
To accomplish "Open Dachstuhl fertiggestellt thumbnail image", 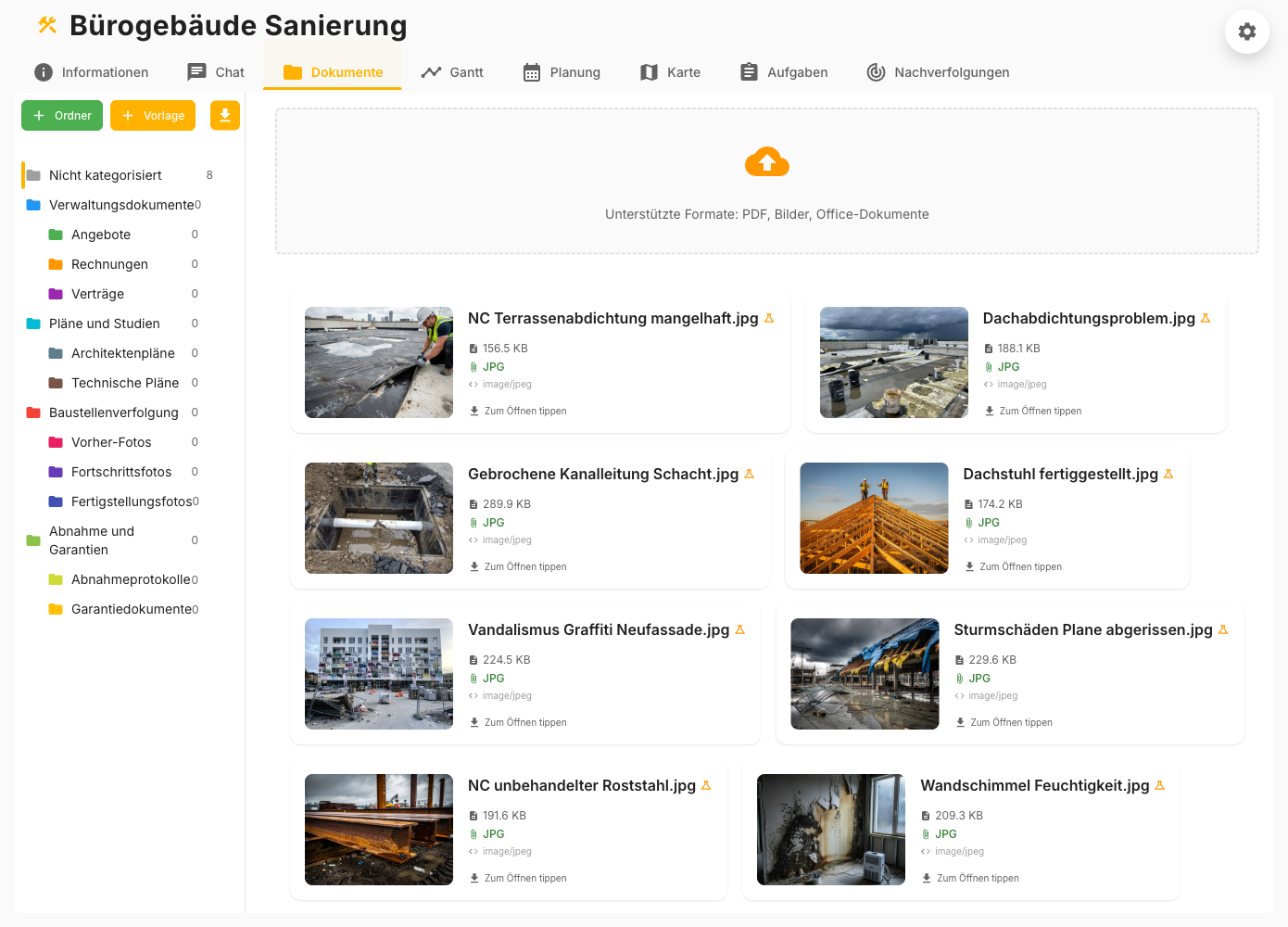I will 874,518.
